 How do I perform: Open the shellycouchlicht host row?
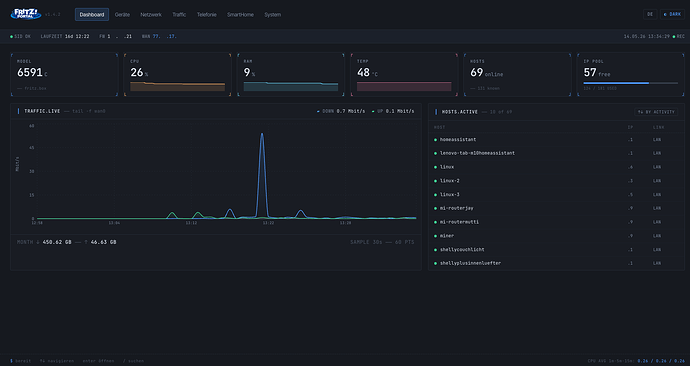[x=556, y=249]
